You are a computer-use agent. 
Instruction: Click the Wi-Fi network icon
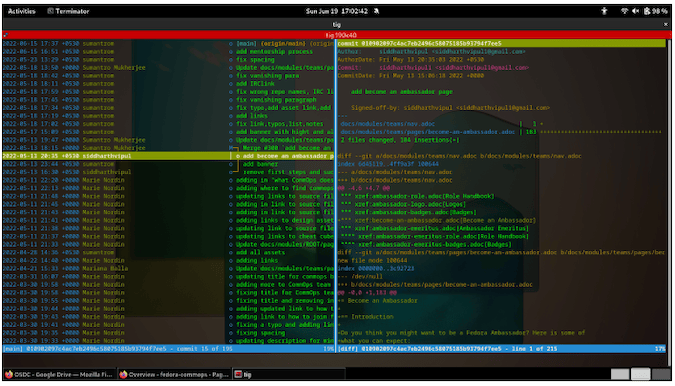pos(624,11)
